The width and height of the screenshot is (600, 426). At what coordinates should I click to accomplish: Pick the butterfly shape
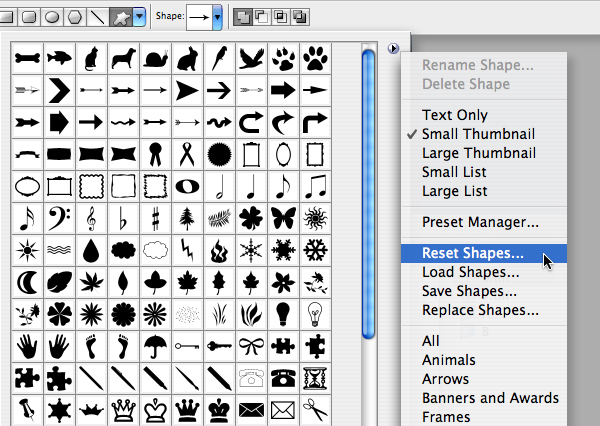click(283, 219)
